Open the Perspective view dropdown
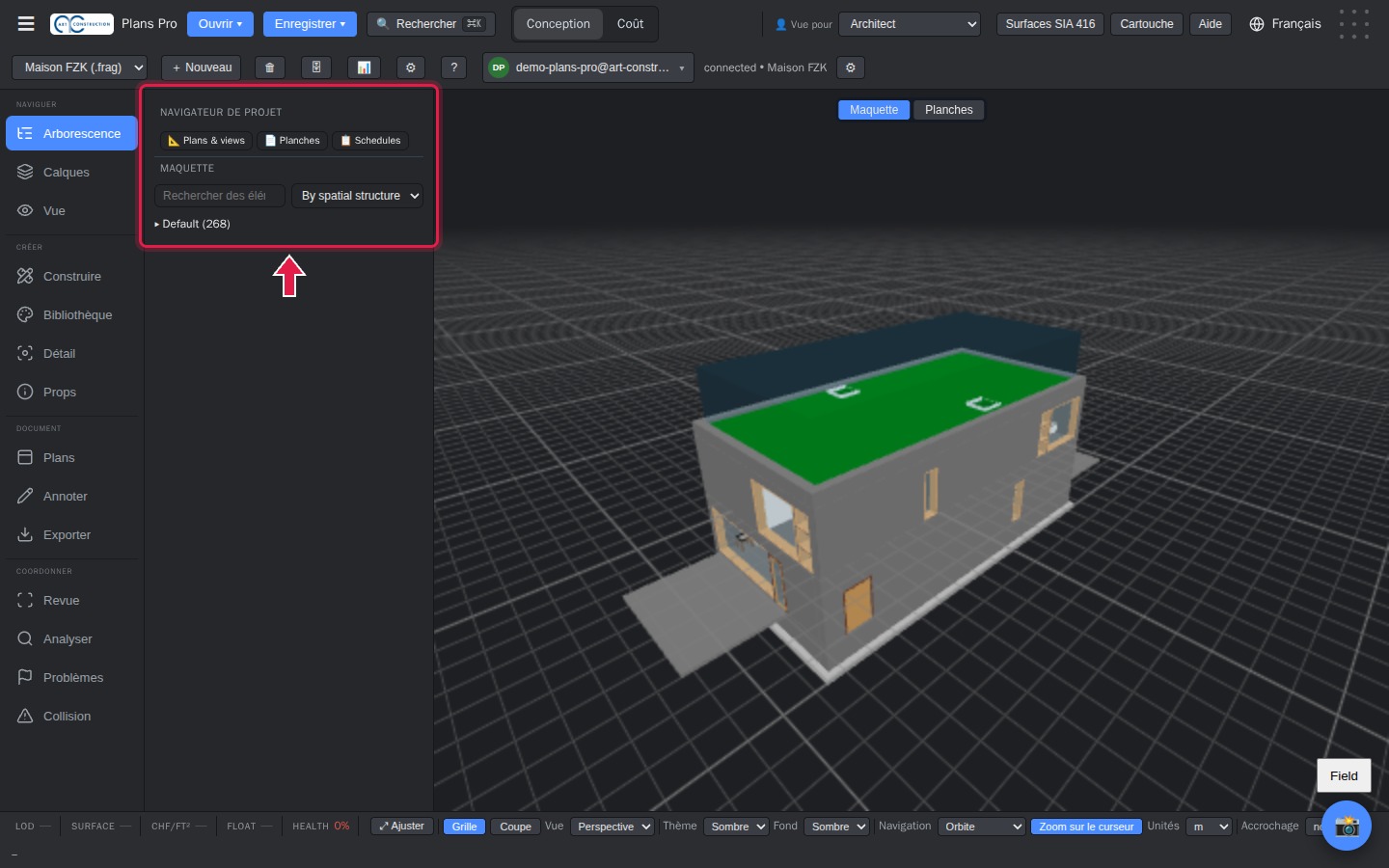 (613, 827)
